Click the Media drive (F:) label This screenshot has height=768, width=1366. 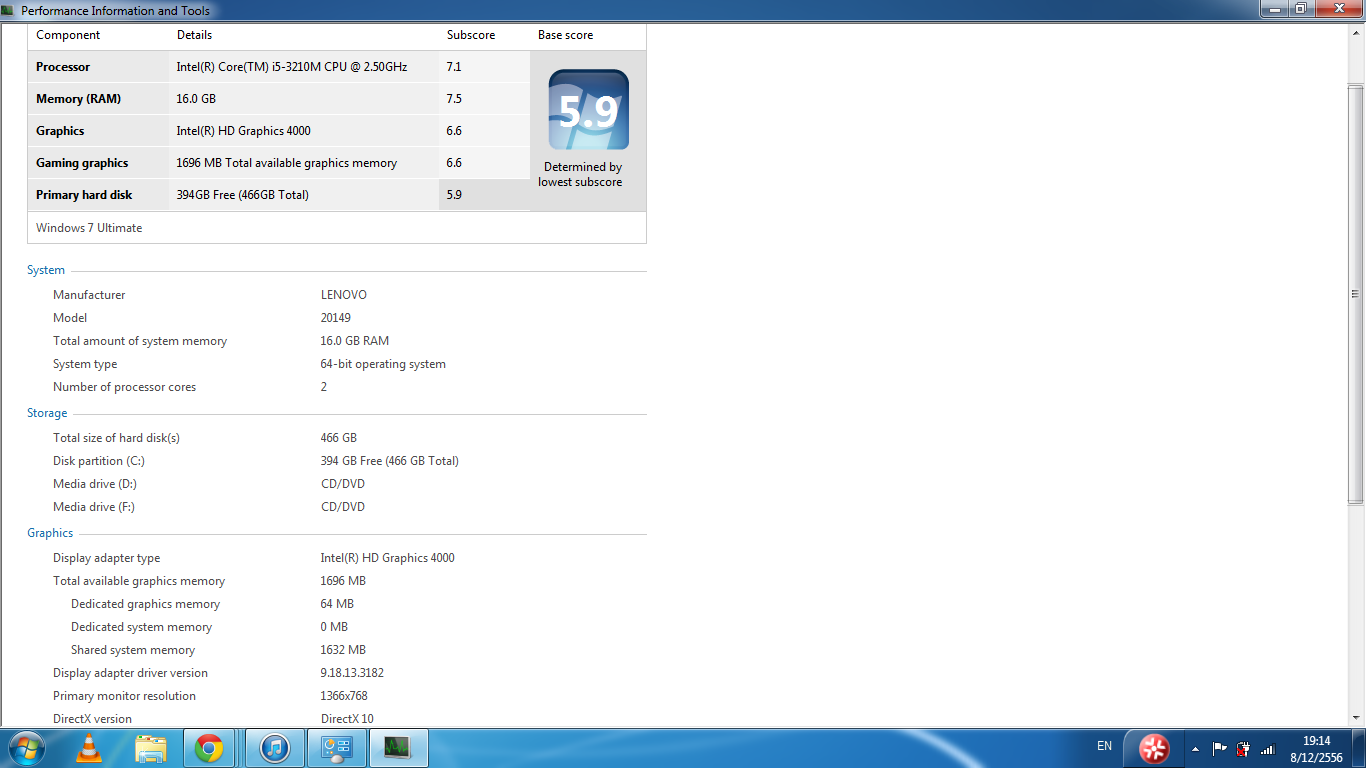[x=94, y=507]
